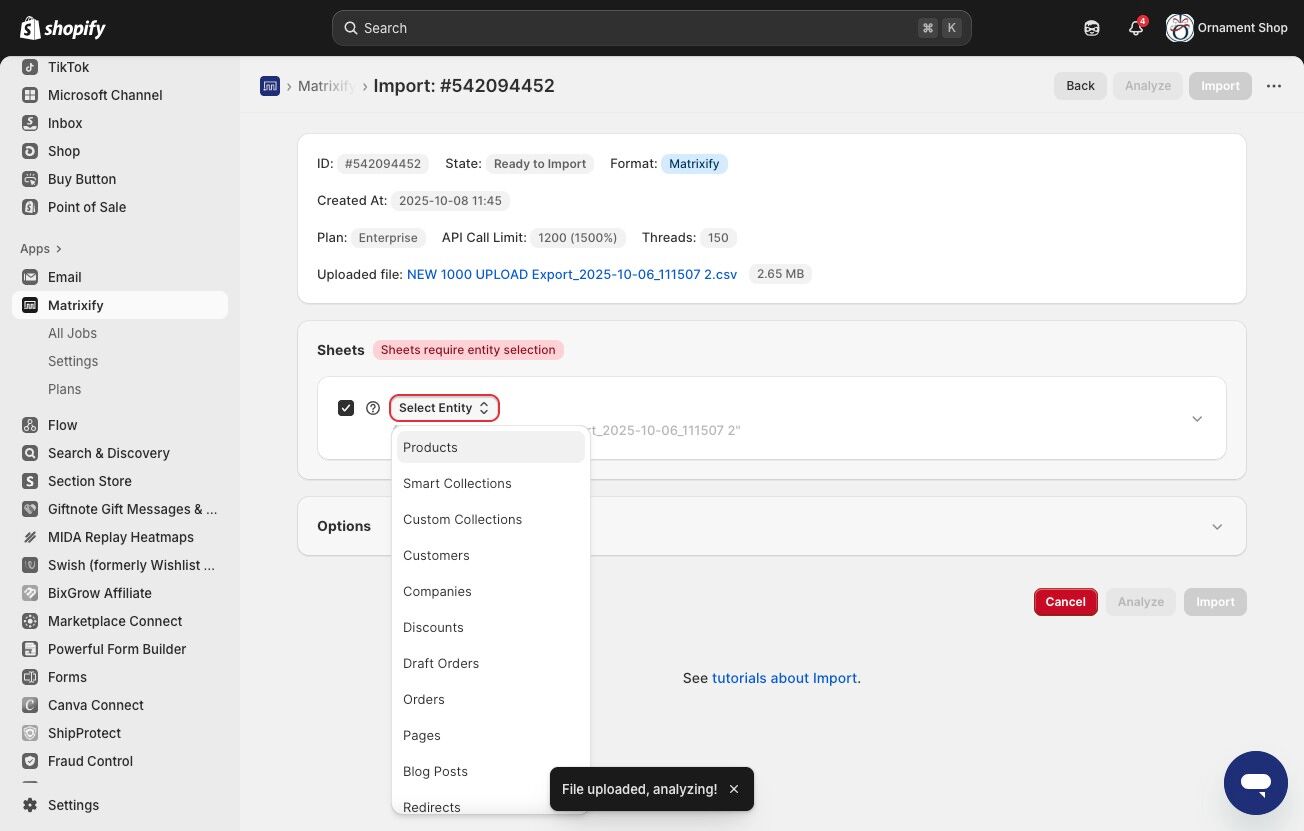1304x831 pixels.
Task: Expand the sheet row details chevron
Action: click(1197, 419)
